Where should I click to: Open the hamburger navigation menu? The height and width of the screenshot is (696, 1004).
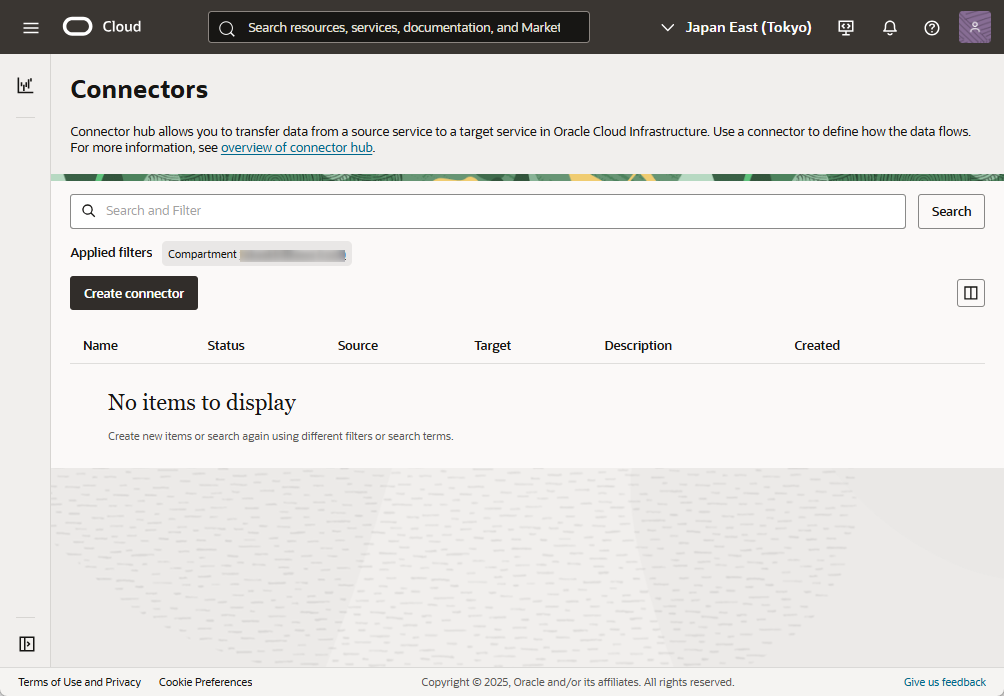31,27
